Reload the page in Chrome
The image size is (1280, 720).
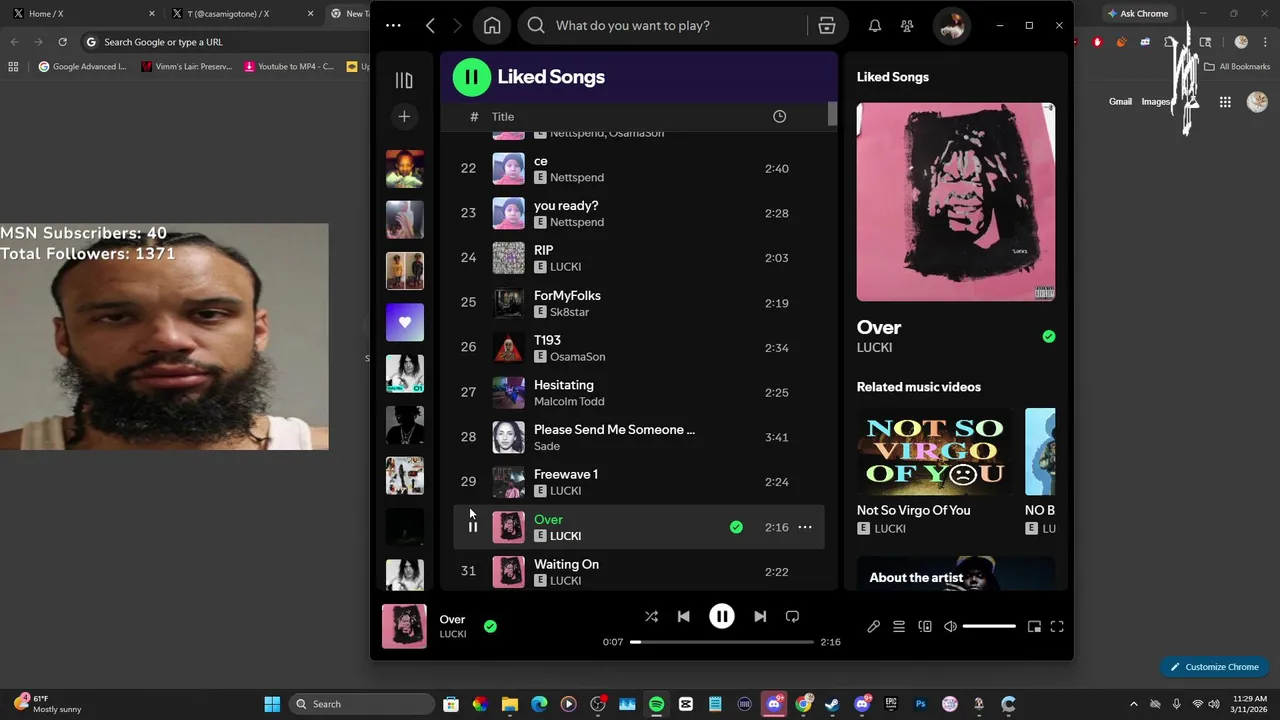click(62, 42)
